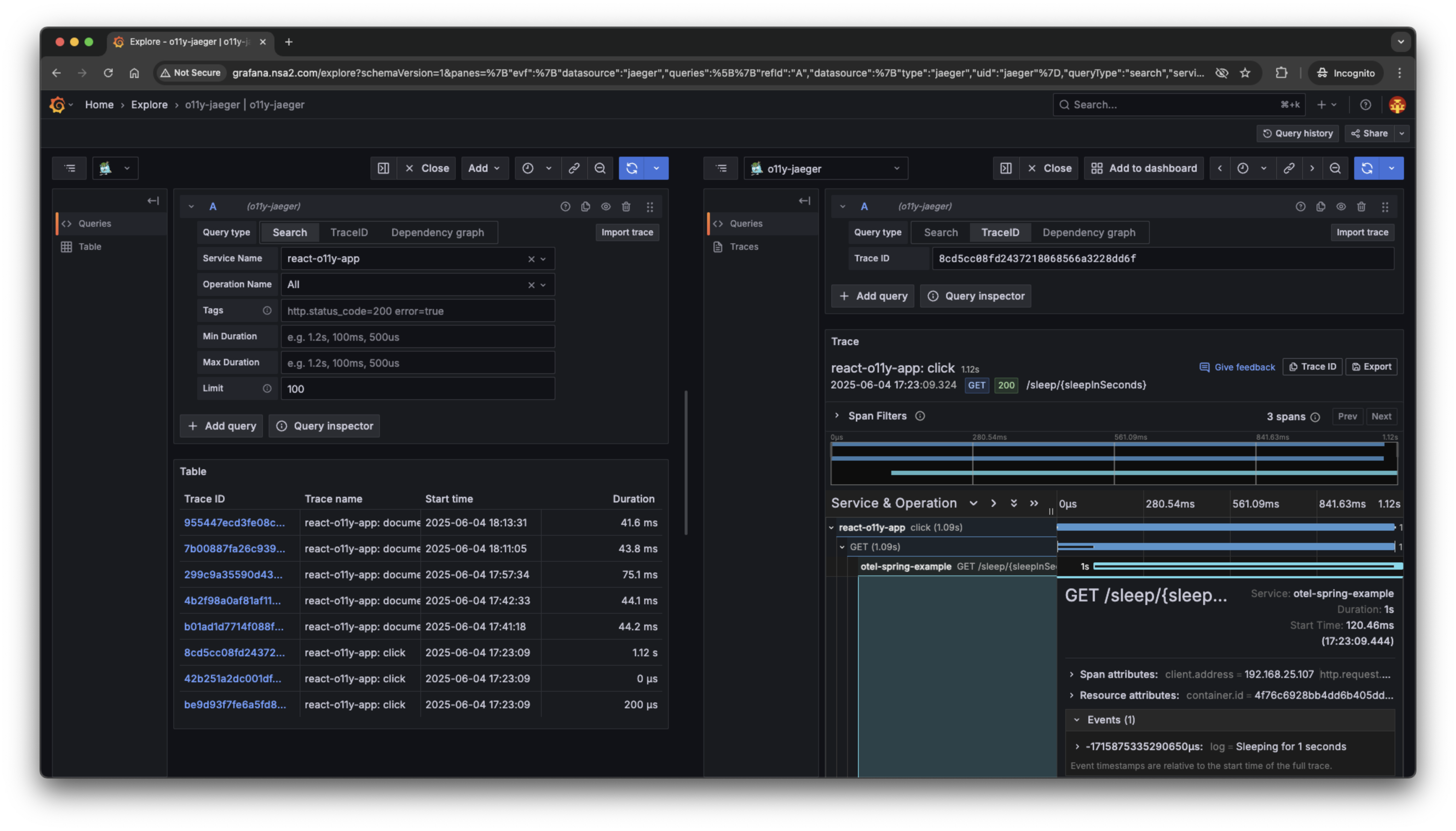
Task: Open right pane content outline icon
Action: [x=721, y=168]
